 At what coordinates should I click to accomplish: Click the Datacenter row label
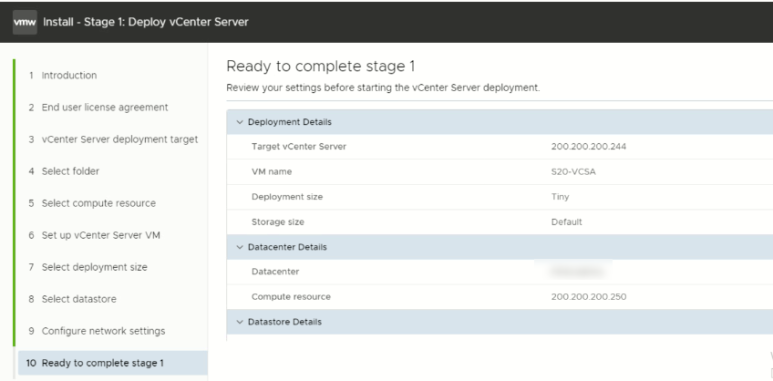click(275, 272)
